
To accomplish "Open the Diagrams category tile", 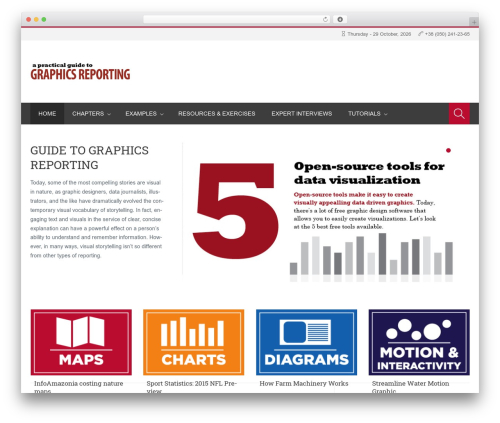I will click(x=306, y=342).
